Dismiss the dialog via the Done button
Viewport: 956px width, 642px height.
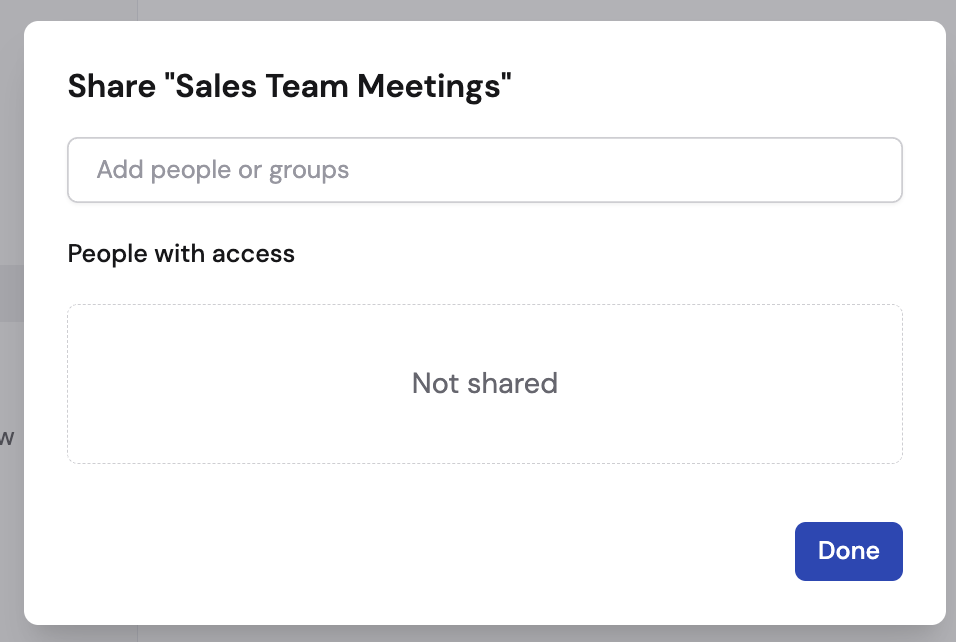click(x=848, y=551)
